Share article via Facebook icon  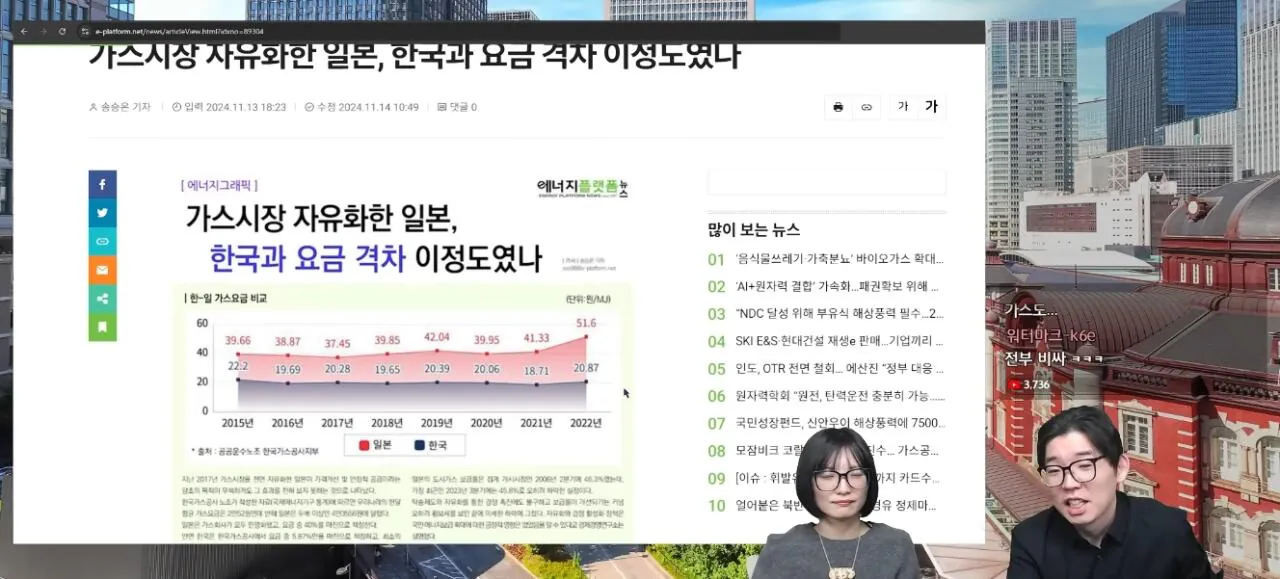(x=102, y=185)
